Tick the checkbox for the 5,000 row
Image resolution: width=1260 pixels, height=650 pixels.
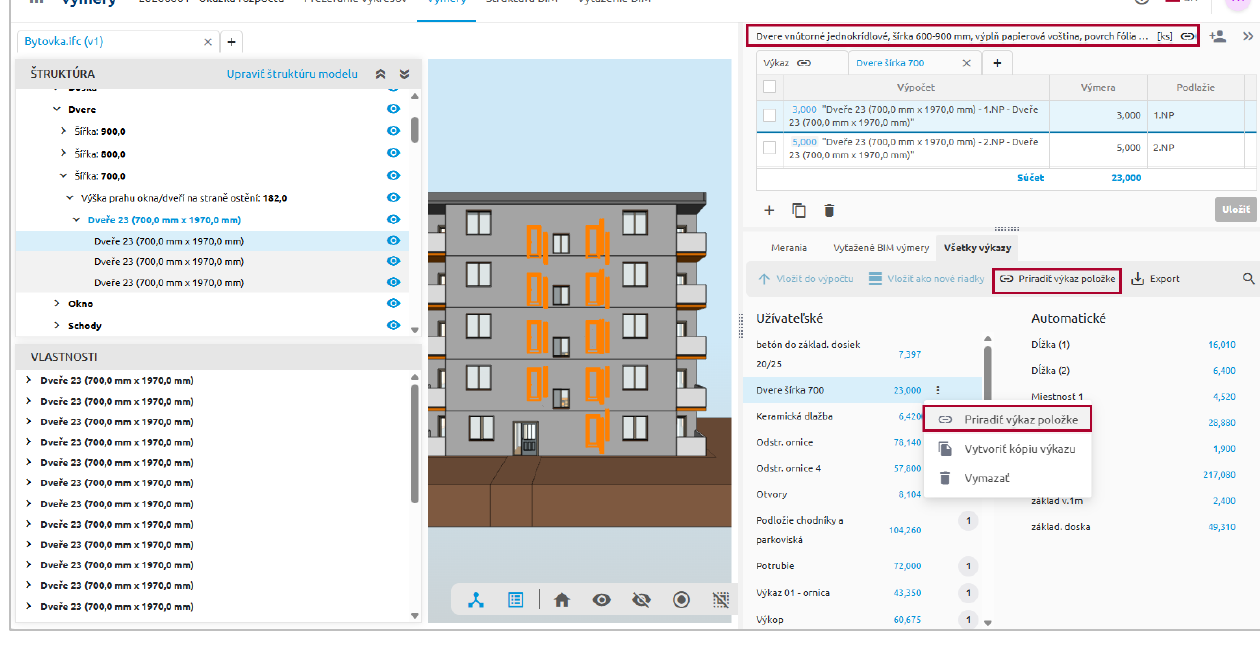coord(769,147)
